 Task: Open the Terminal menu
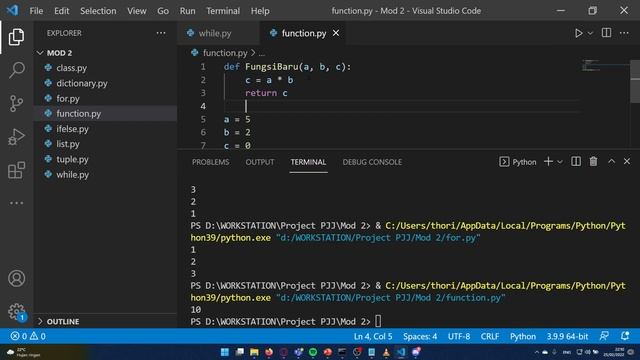[223, 11]
